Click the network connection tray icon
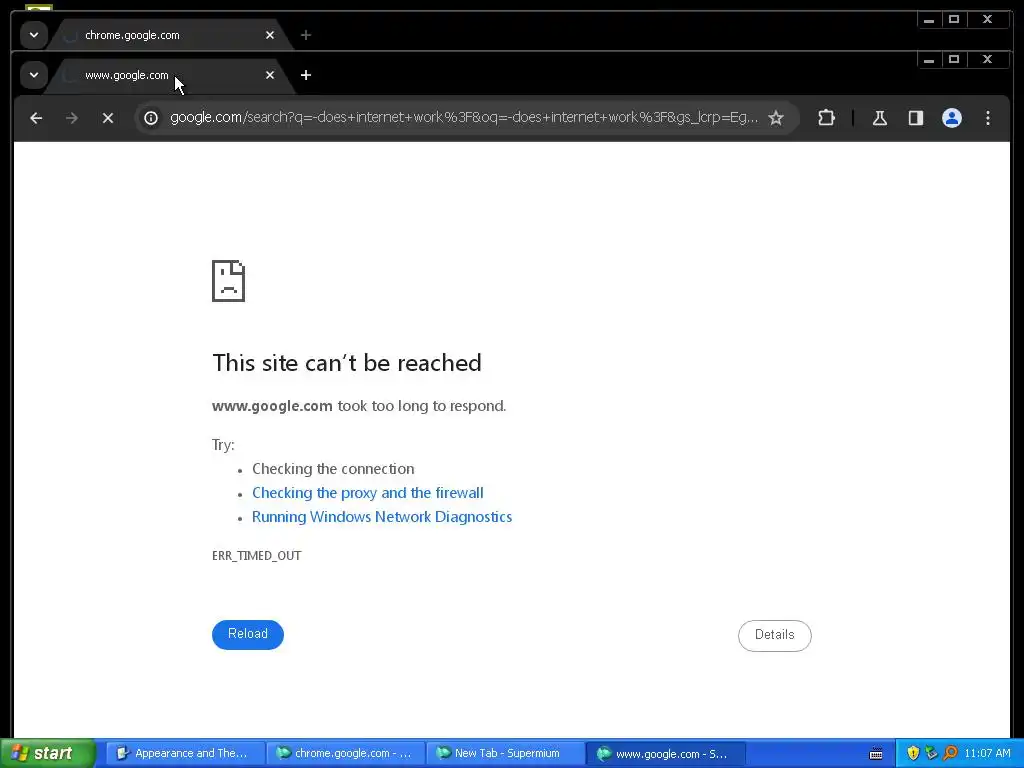Viewport: 1024px width, 768px height. point(931,753)
